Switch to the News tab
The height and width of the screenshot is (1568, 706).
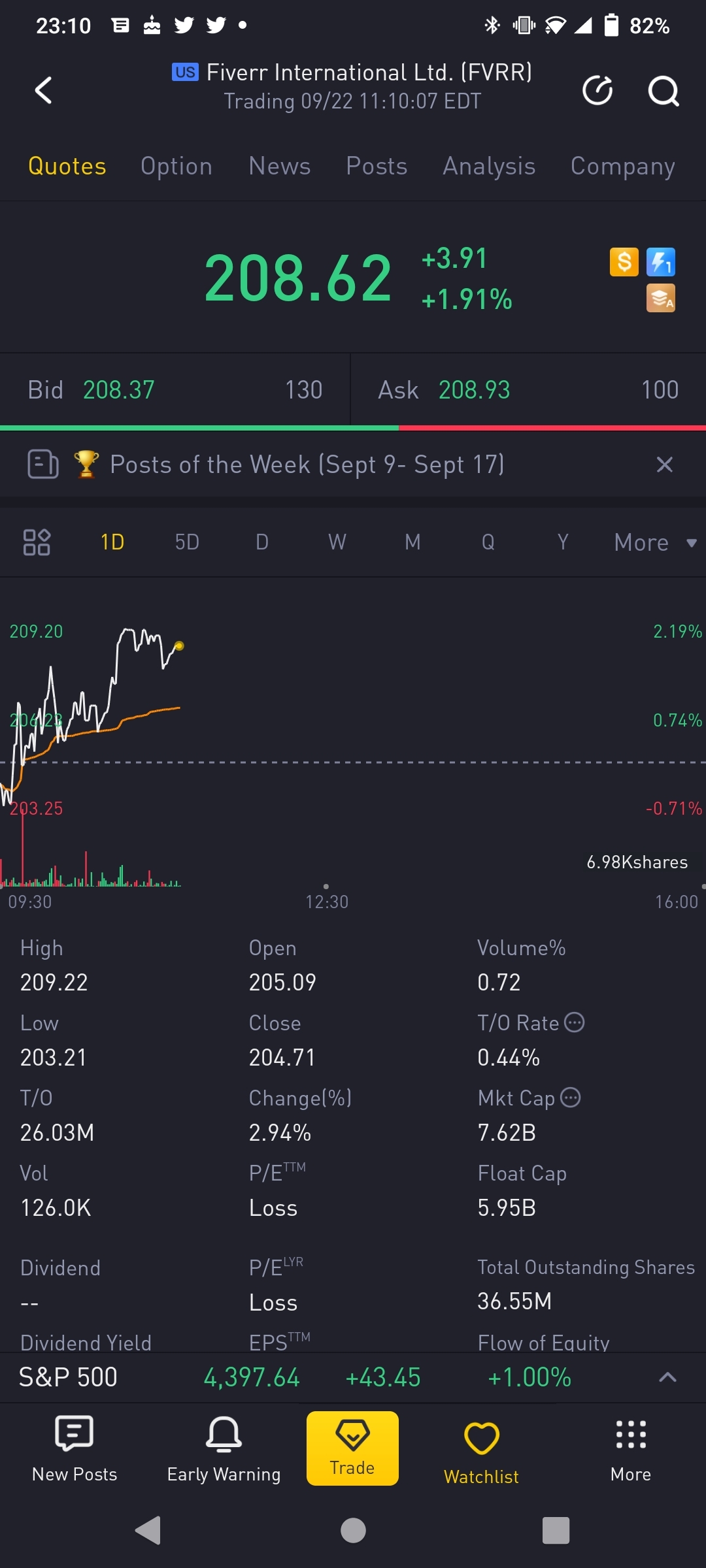point(280,167)
